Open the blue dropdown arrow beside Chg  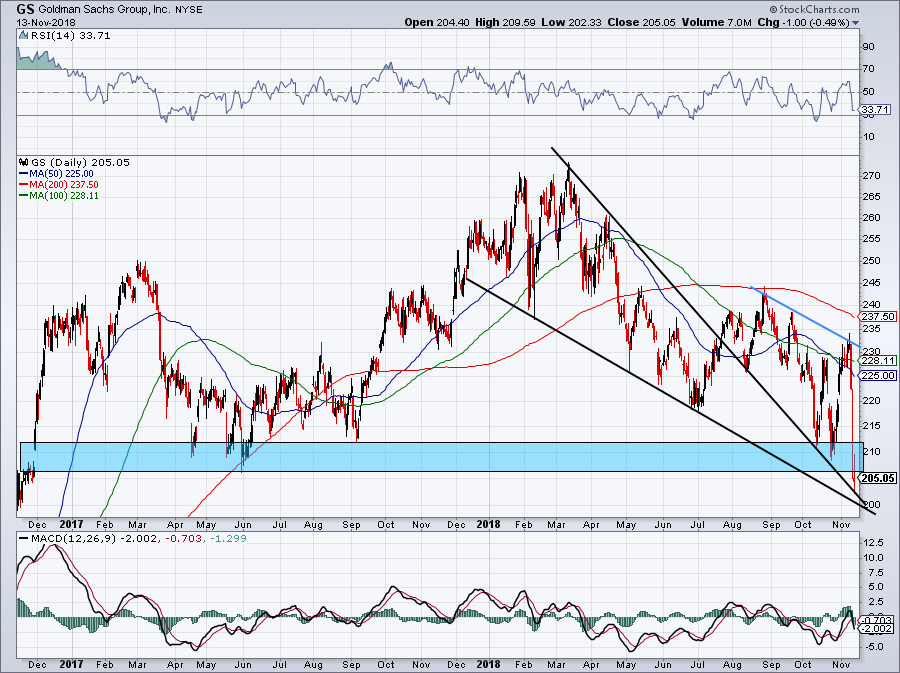(856, 23)
